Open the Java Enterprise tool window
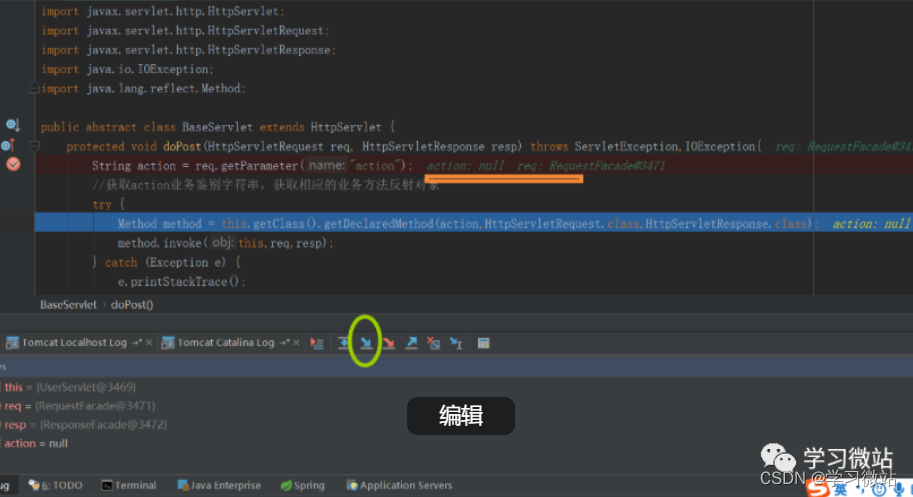This screenshot has height=497, width=913. coord(219,485)
